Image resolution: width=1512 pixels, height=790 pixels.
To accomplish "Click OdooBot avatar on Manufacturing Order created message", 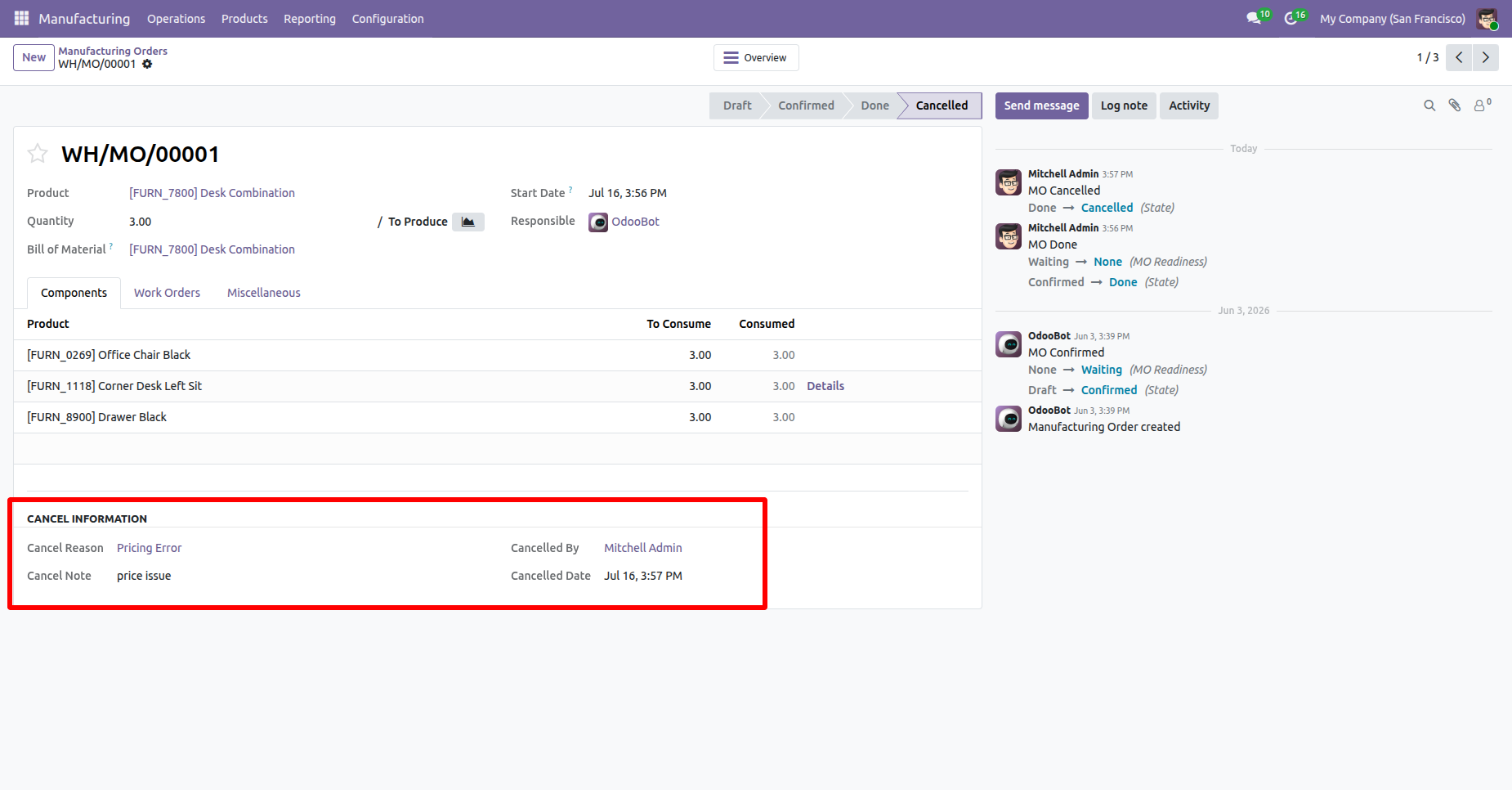I will click(x=1009, y=419).
